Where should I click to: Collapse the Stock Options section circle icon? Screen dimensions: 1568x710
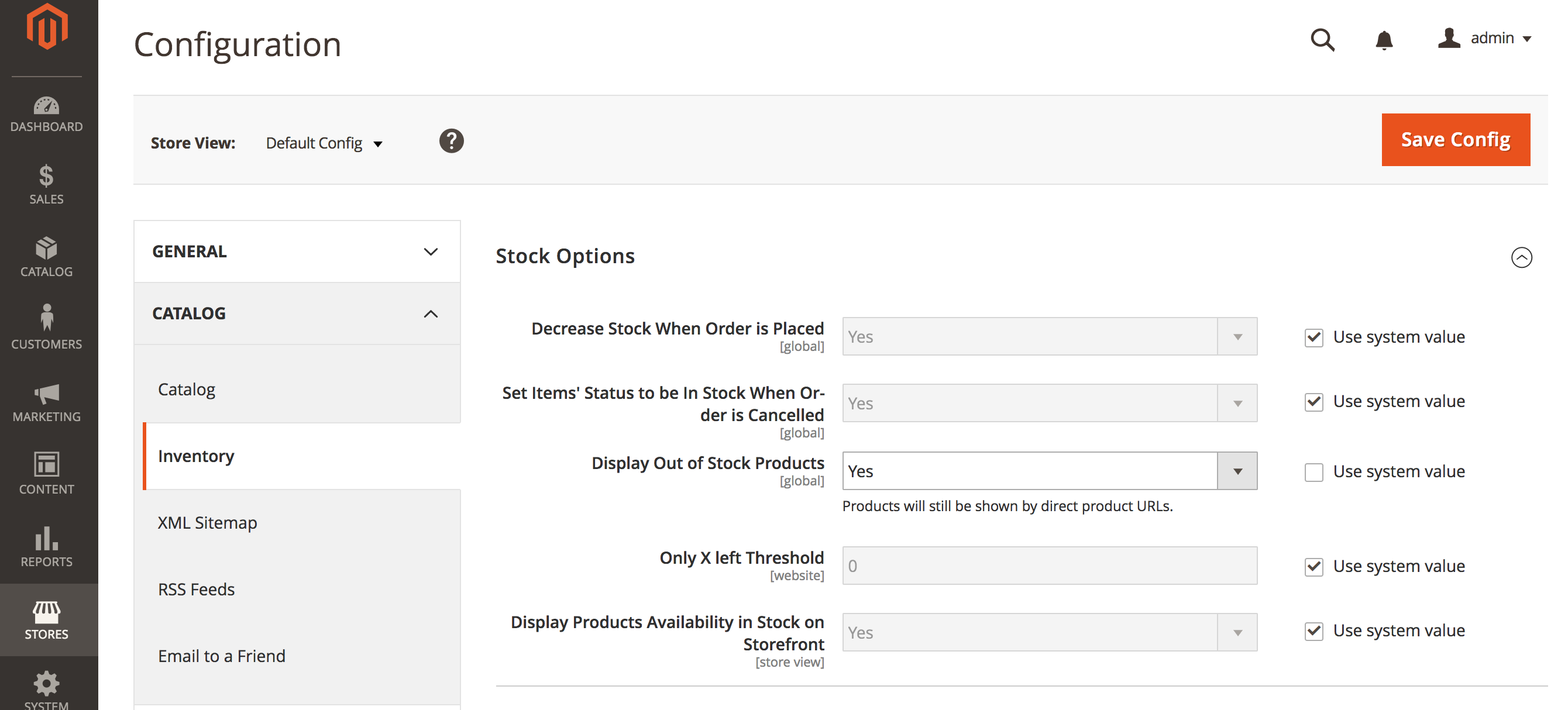tap(1521, 257)
